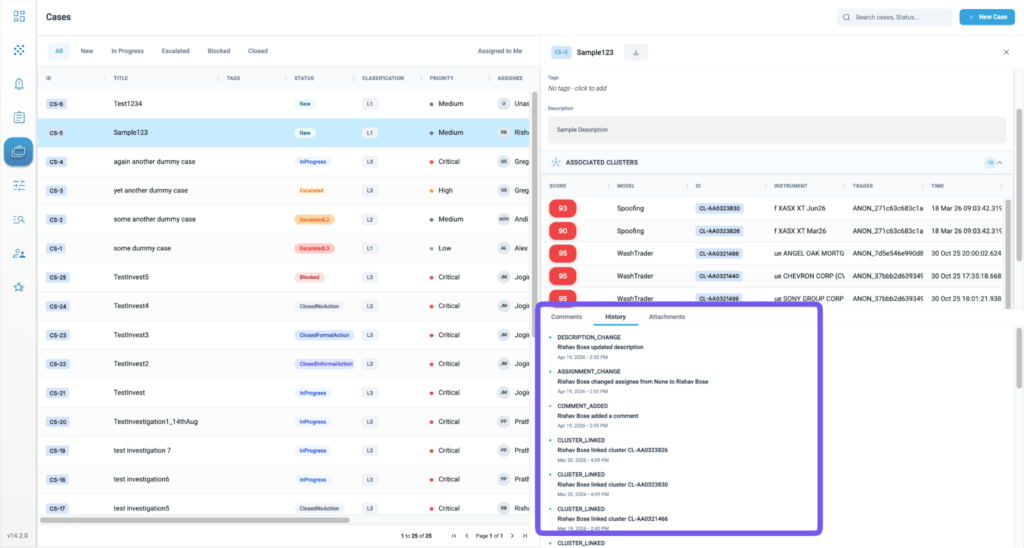1024x548 pixels.
Task: Open the clipboard reports icon in sidebar
Action: coord(19,118)
